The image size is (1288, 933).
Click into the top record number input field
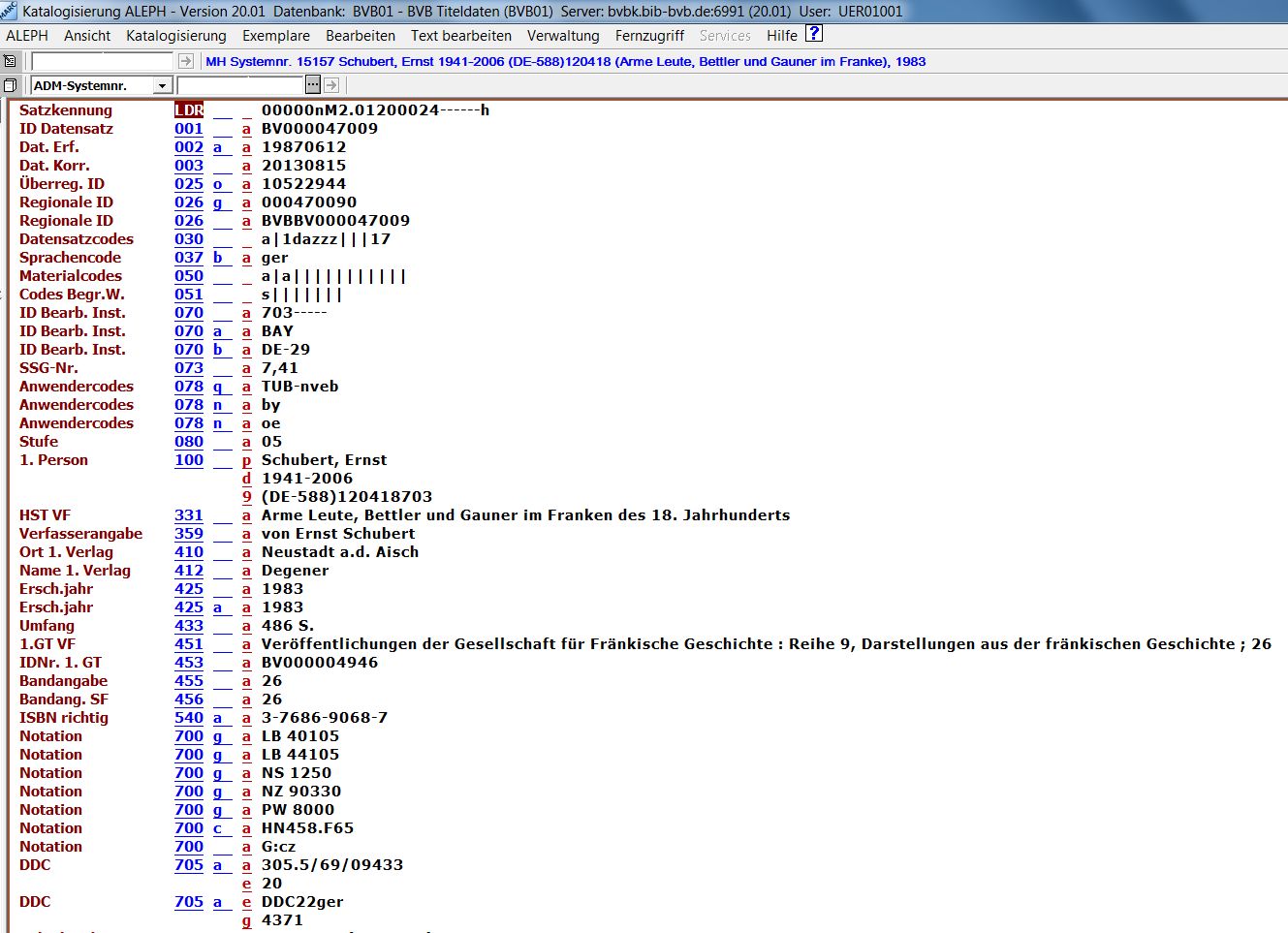tap(102, 61)
